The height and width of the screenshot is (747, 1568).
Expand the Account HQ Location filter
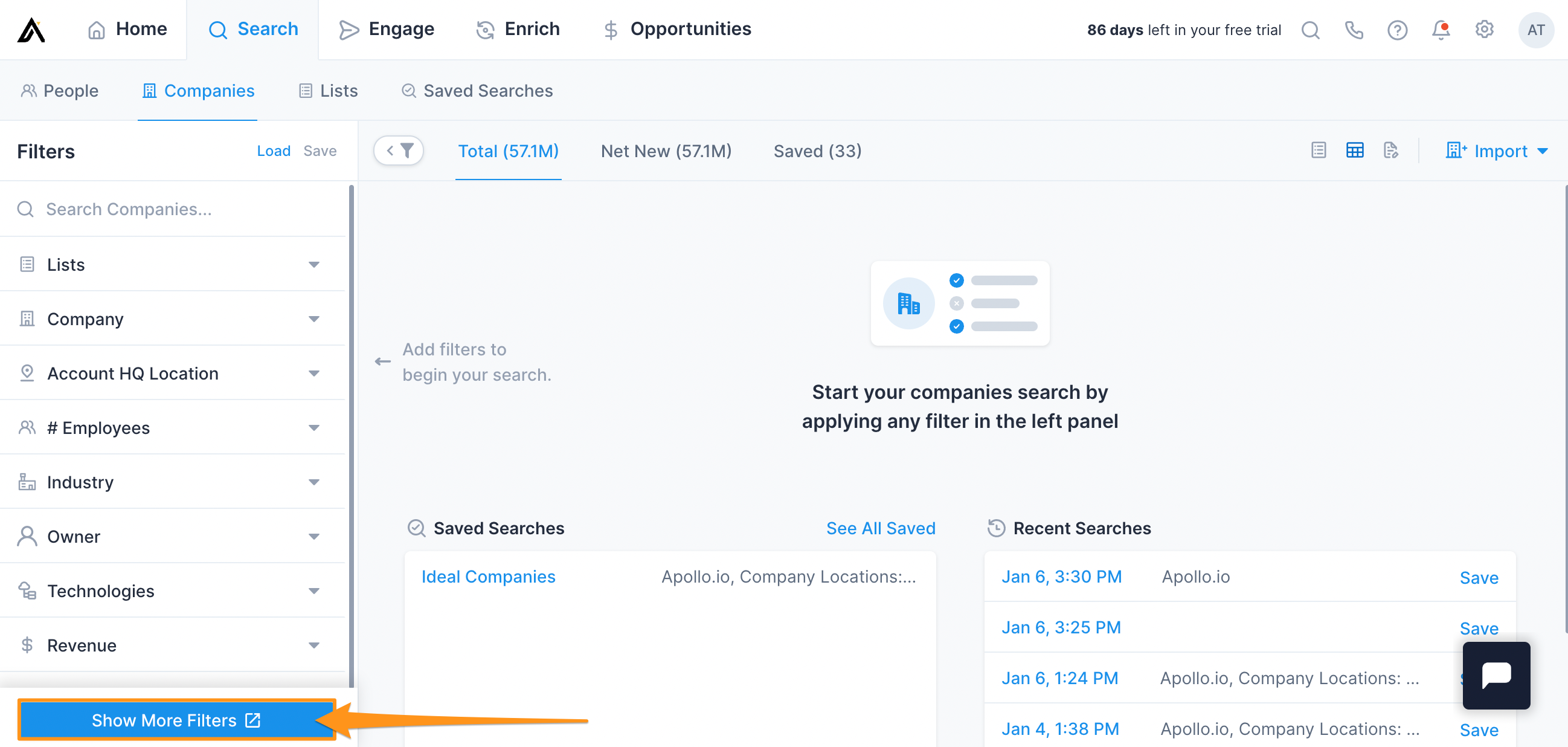[172, 373]
